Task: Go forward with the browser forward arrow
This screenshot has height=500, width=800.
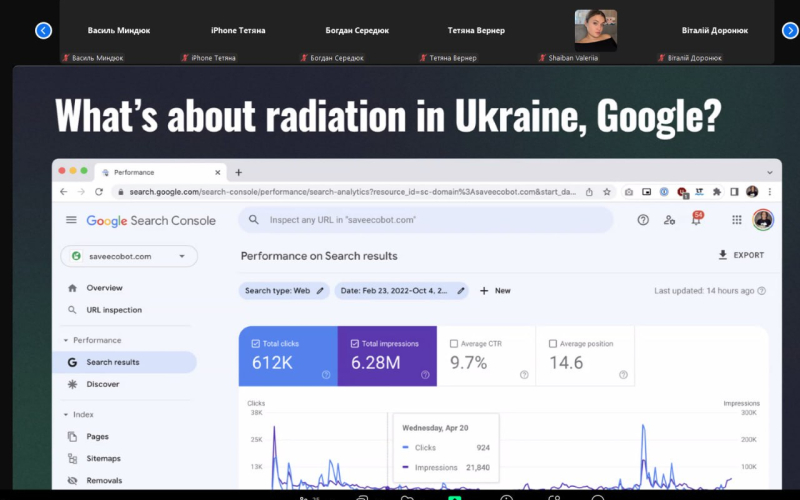Action: point(81,192)
